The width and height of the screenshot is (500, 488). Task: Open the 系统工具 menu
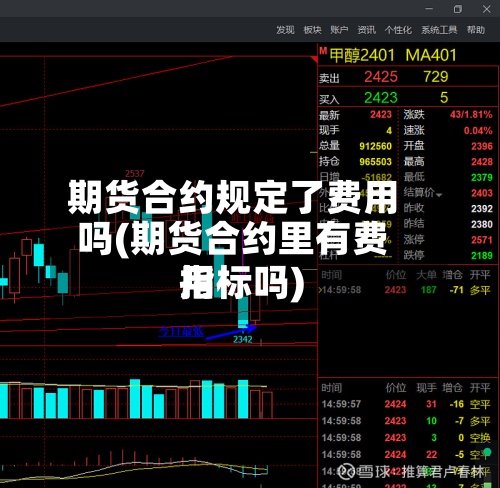click(x=439, y=30)
